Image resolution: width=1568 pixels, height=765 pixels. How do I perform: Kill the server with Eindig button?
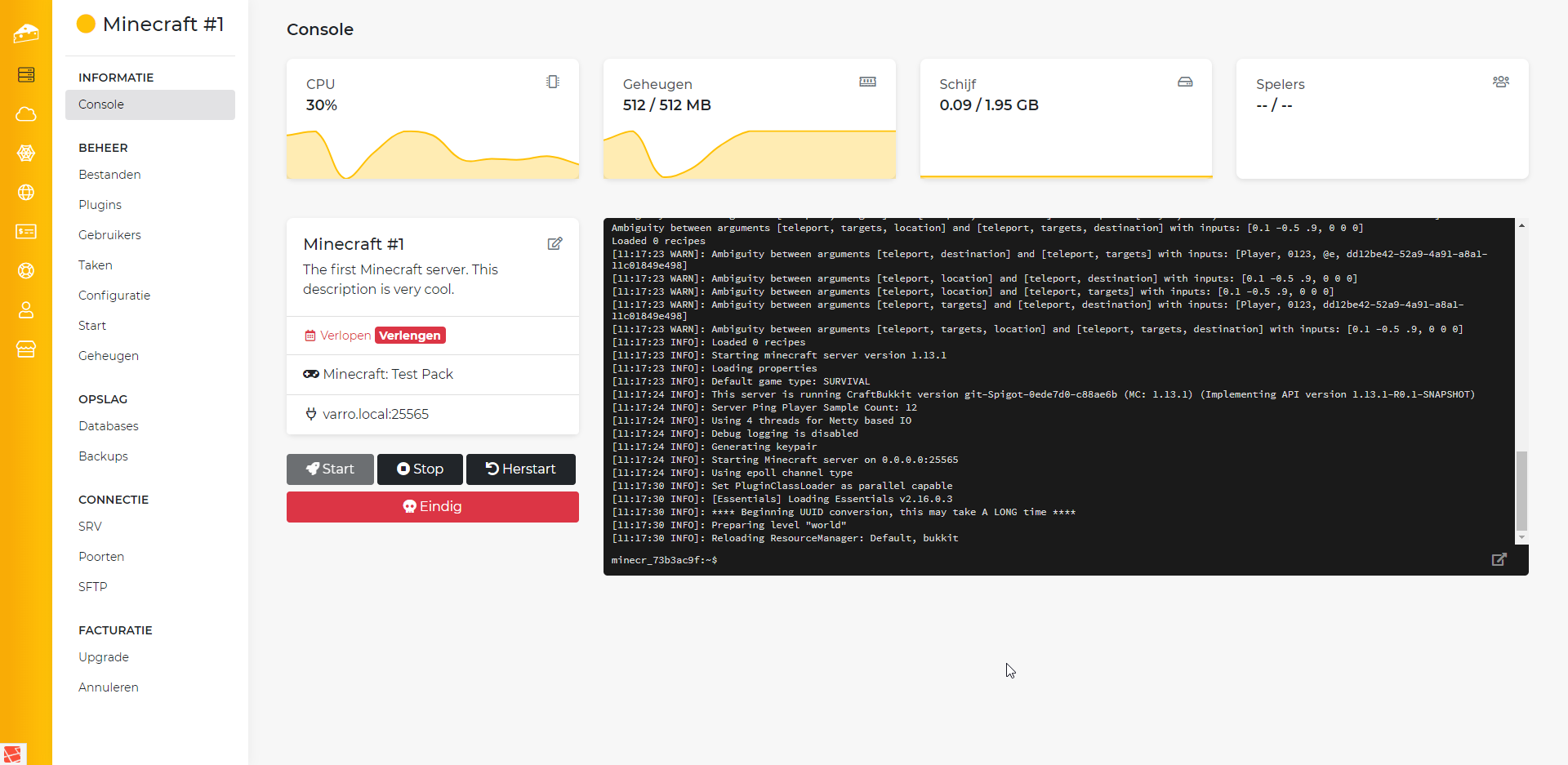pos(432,507)
